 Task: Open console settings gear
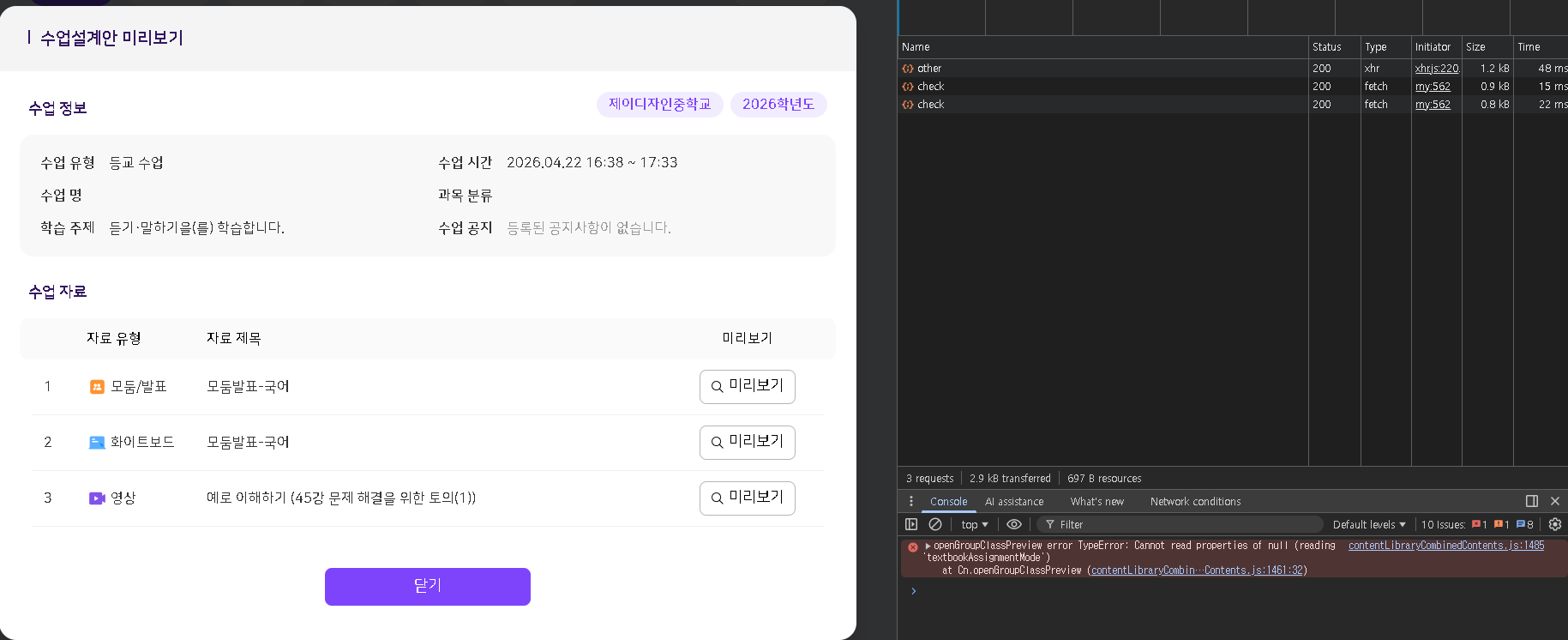[x=1554, y=524]
